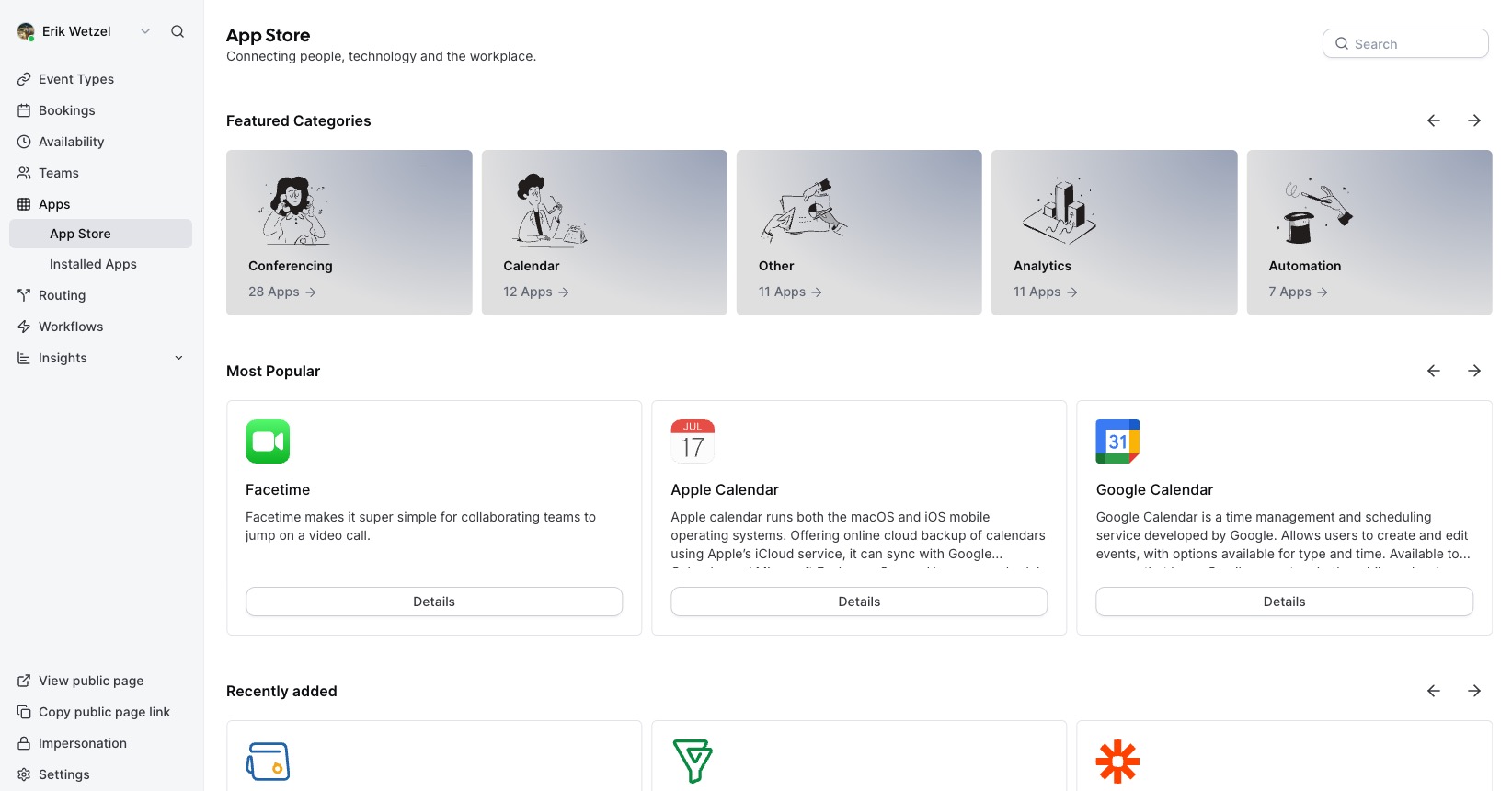
Task: Collapse the Apps sidebar menu
Action: coord(54,204)
